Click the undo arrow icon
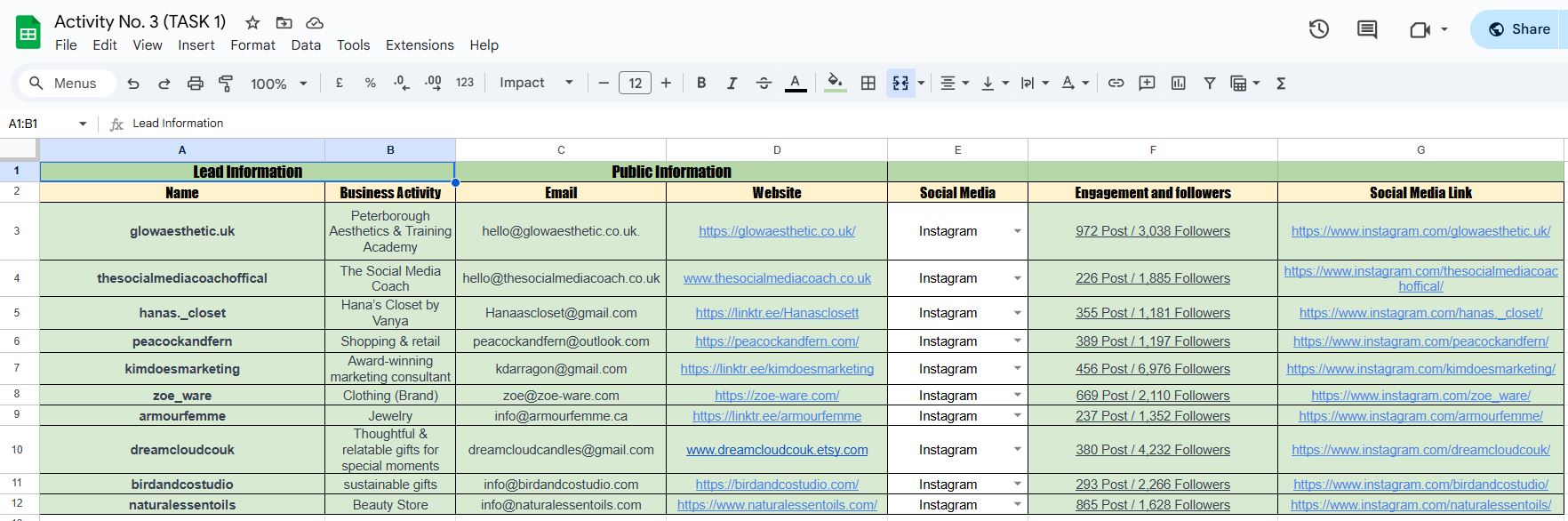Image resolution: width=1568 pixels, height=521 pixels. click(x=133, y=83)
